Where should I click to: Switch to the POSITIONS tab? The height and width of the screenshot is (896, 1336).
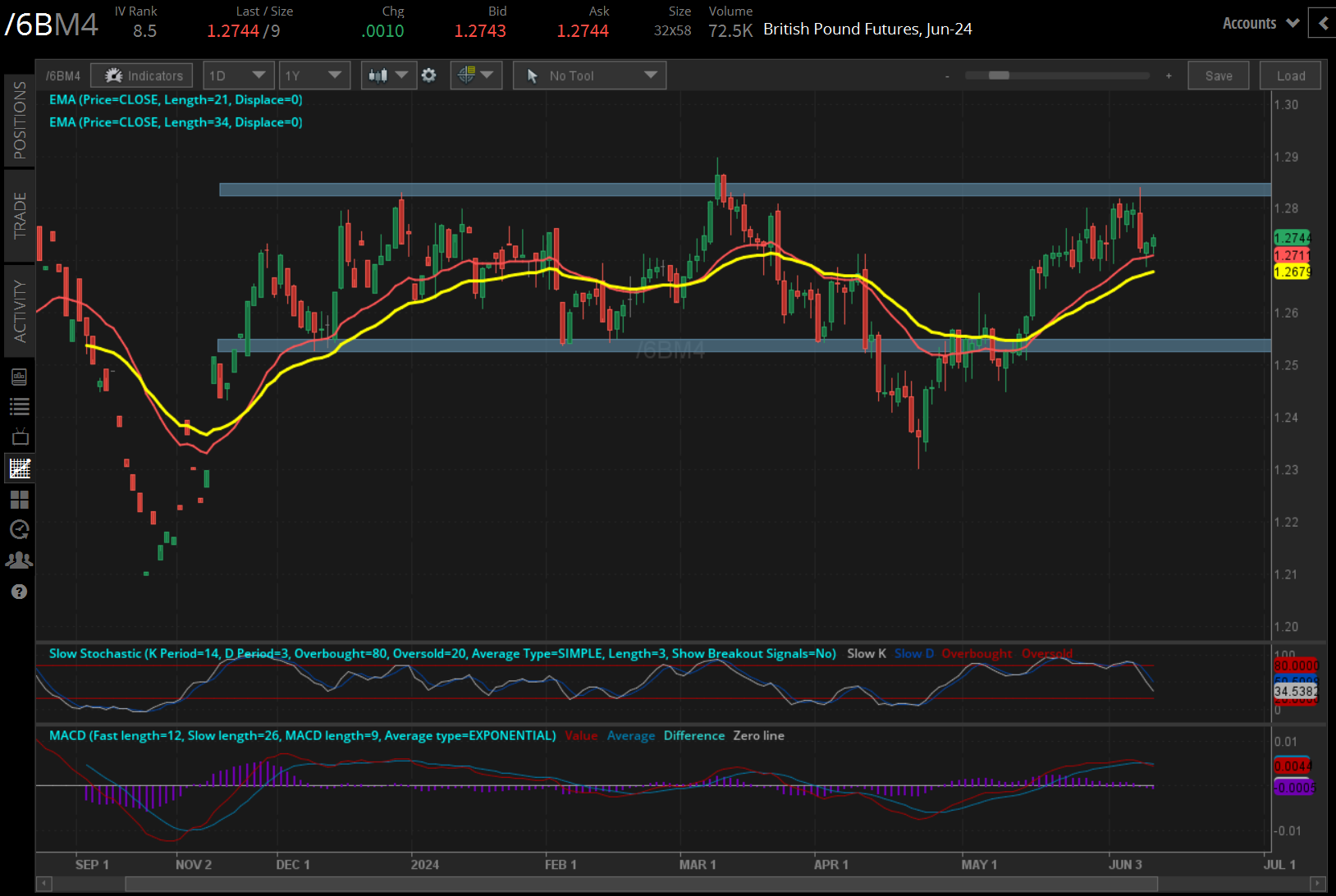[x=20, y=120]
